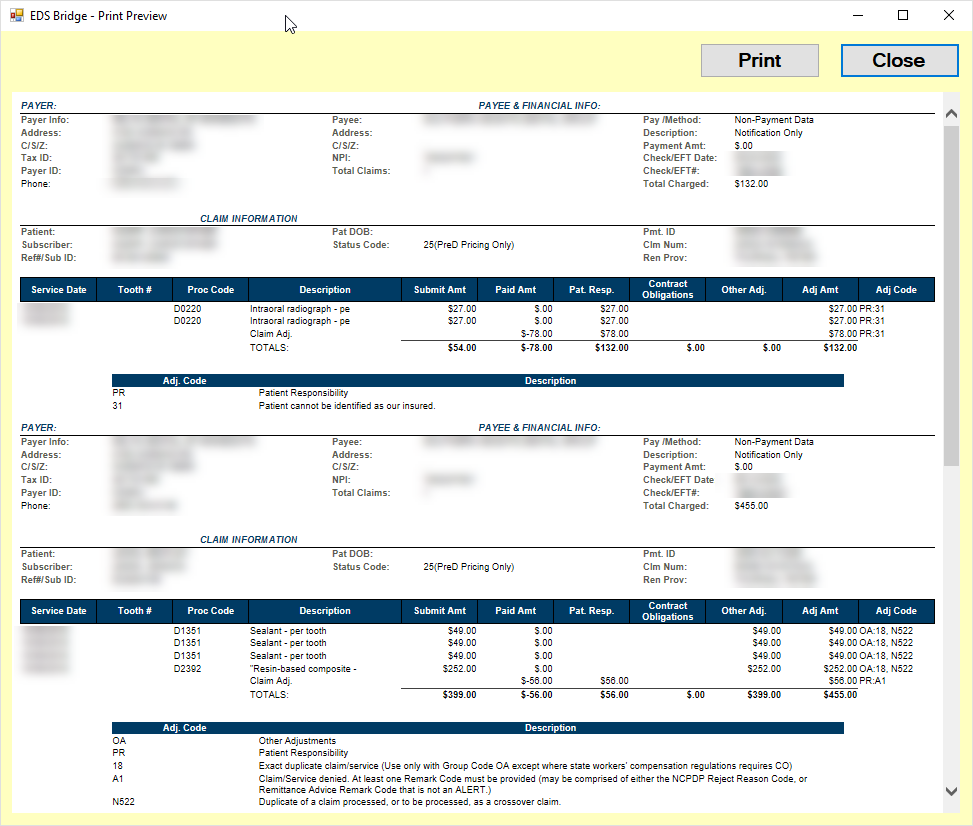Select the D2392 procedure code cell

(187, 669)
